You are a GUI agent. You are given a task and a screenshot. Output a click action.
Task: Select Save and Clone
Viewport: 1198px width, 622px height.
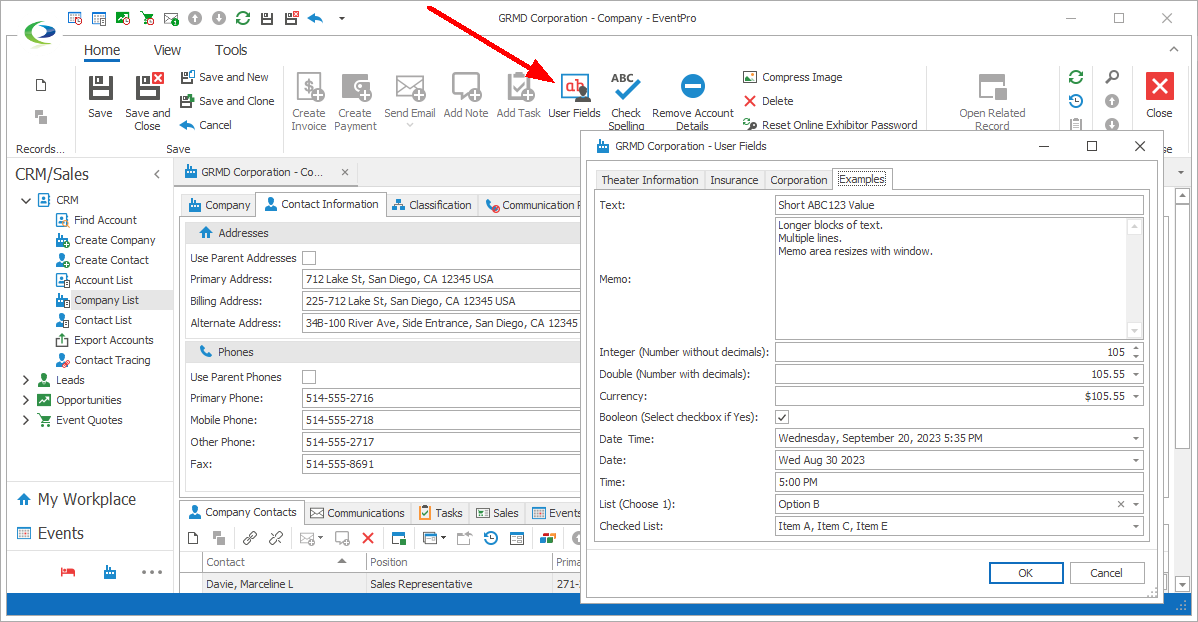pyautogui.click(x=227, y=101)
